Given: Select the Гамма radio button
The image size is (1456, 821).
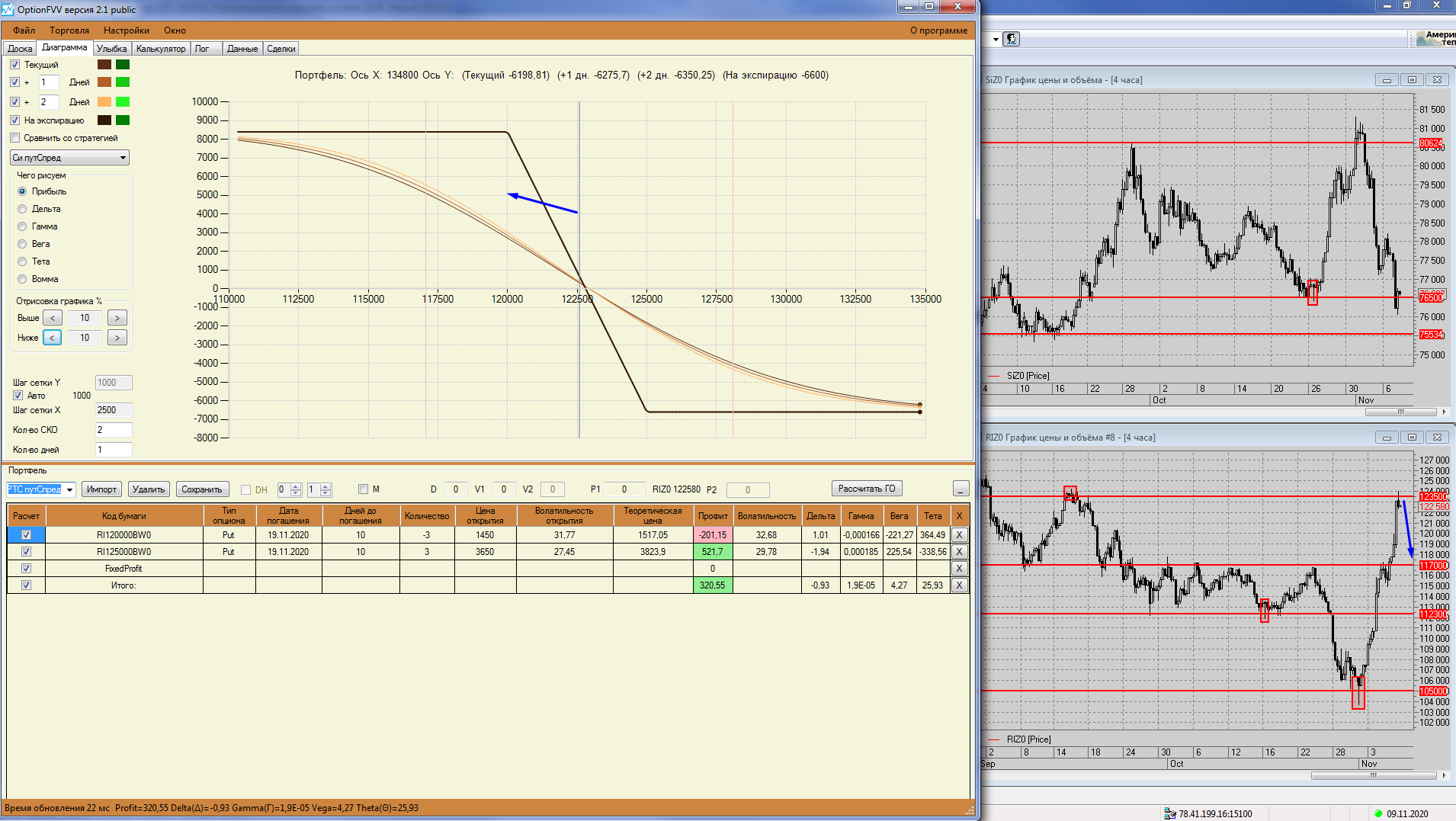Looking at the screenshot, I should pyautogui.click(x=22, y=226).
